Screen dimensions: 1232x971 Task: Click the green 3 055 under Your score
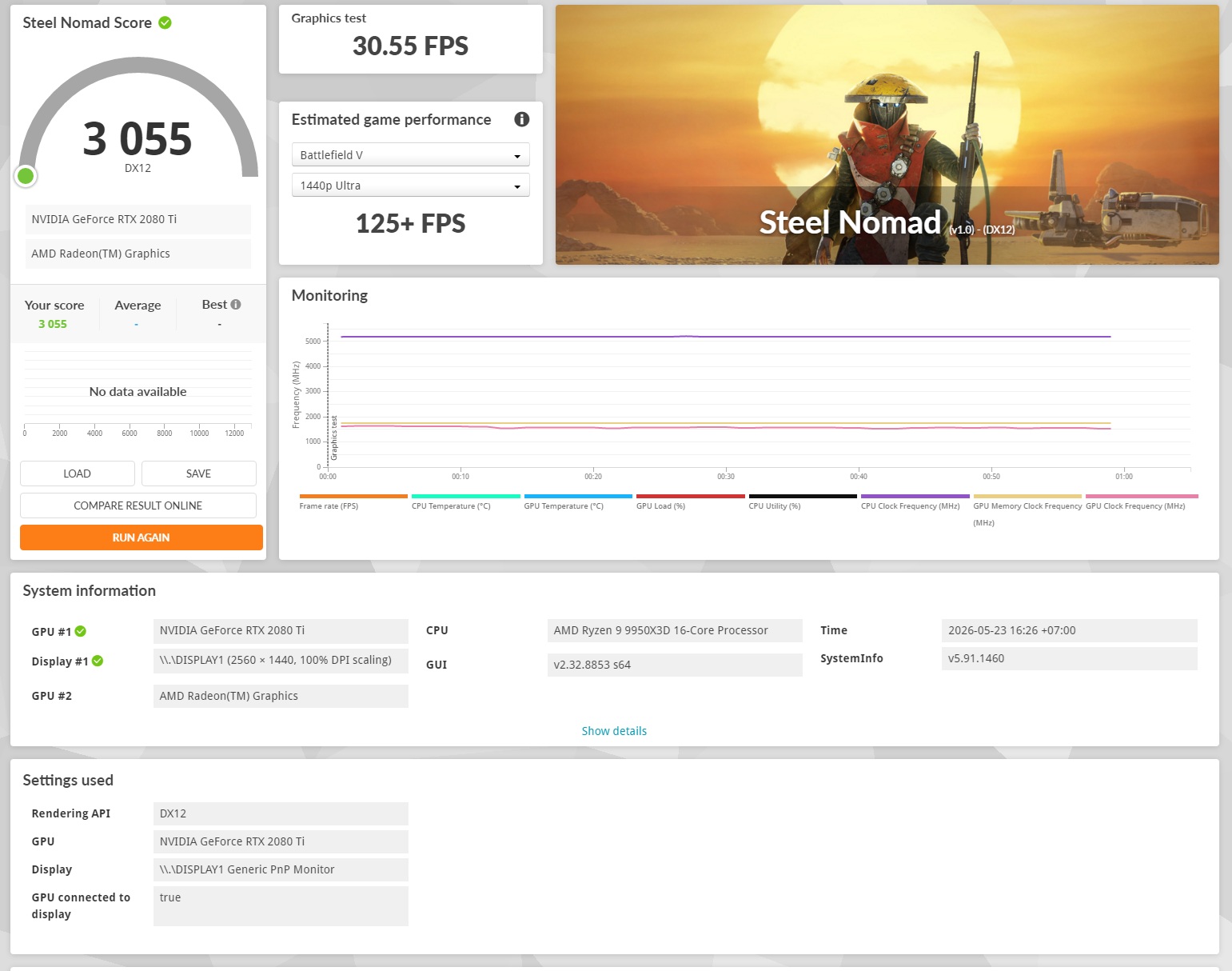coord(53,324)
